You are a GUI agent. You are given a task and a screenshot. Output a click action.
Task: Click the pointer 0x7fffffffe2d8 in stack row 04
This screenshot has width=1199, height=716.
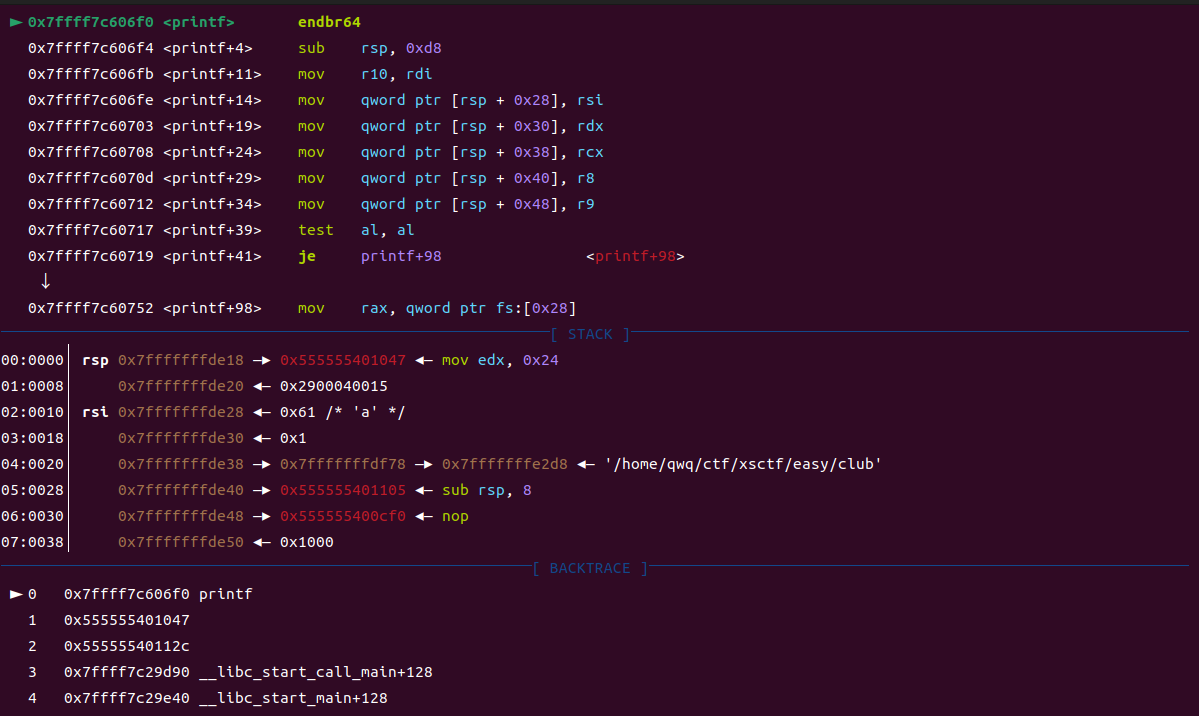point(505,464)
